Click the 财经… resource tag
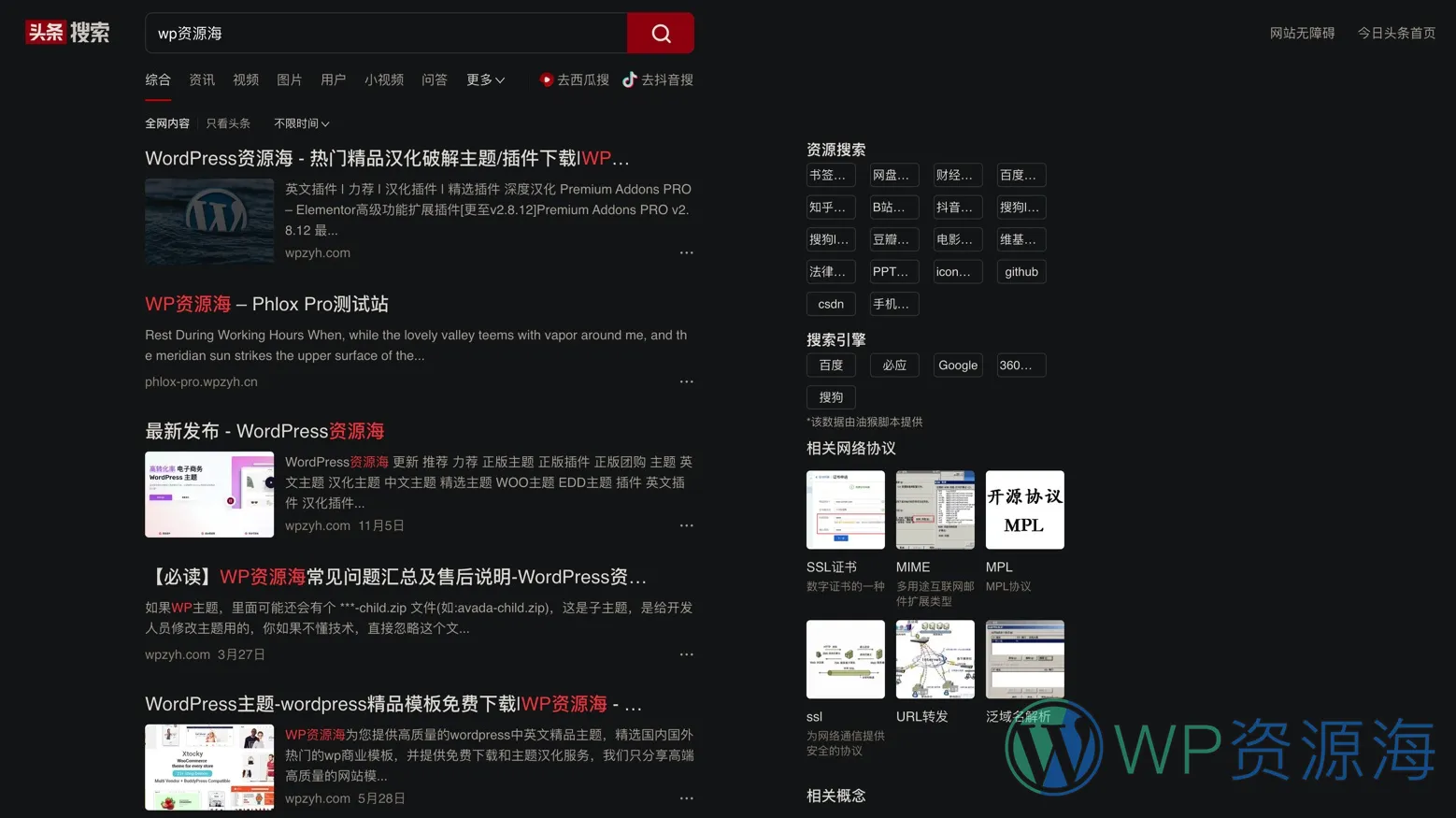1456x818 pixels. 958,176
